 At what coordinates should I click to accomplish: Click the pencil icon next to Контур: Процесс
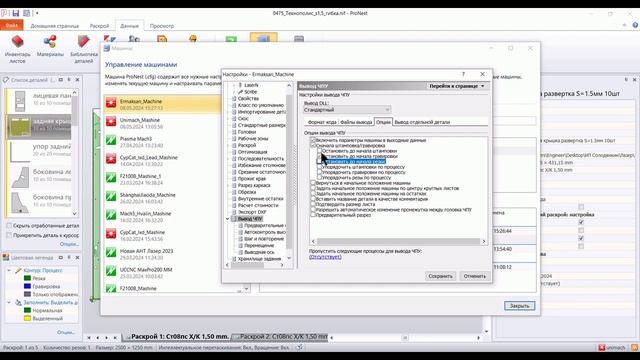pos(18,270)
